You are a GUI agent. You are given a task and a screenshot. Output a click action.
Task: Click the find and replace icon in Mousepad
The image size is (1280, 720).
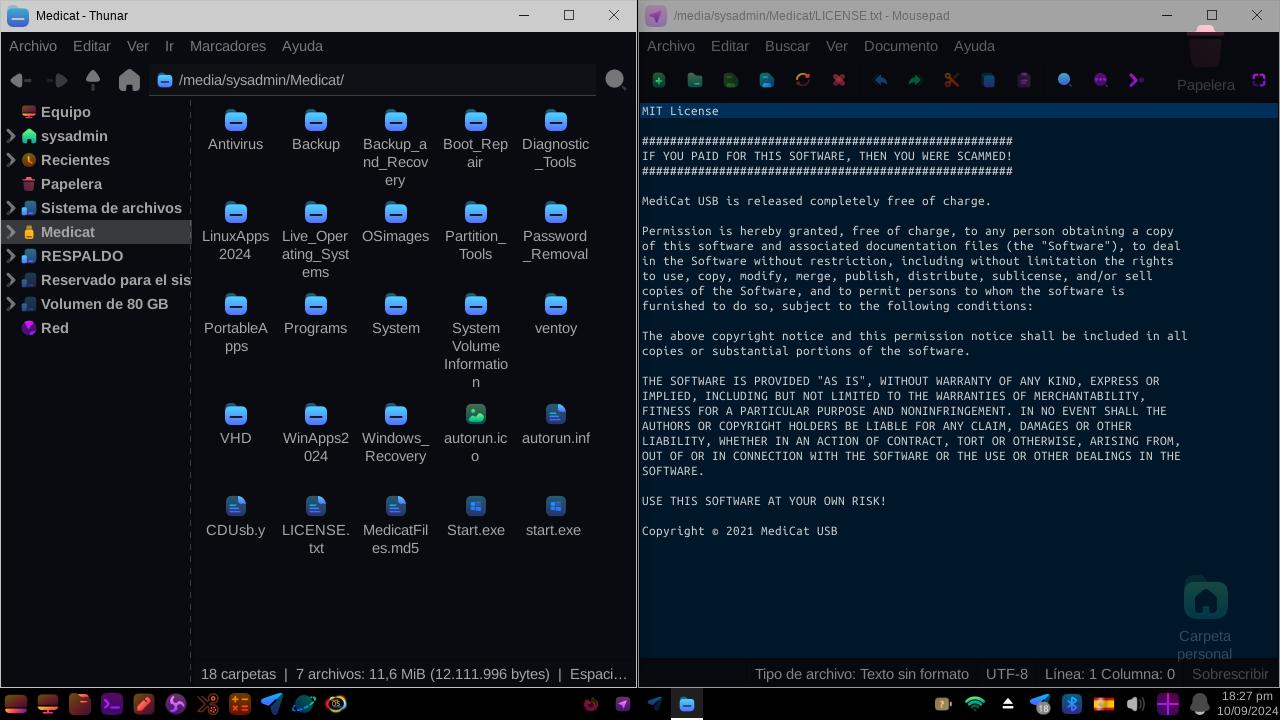pyautogui.click(x=1101, y=80)
